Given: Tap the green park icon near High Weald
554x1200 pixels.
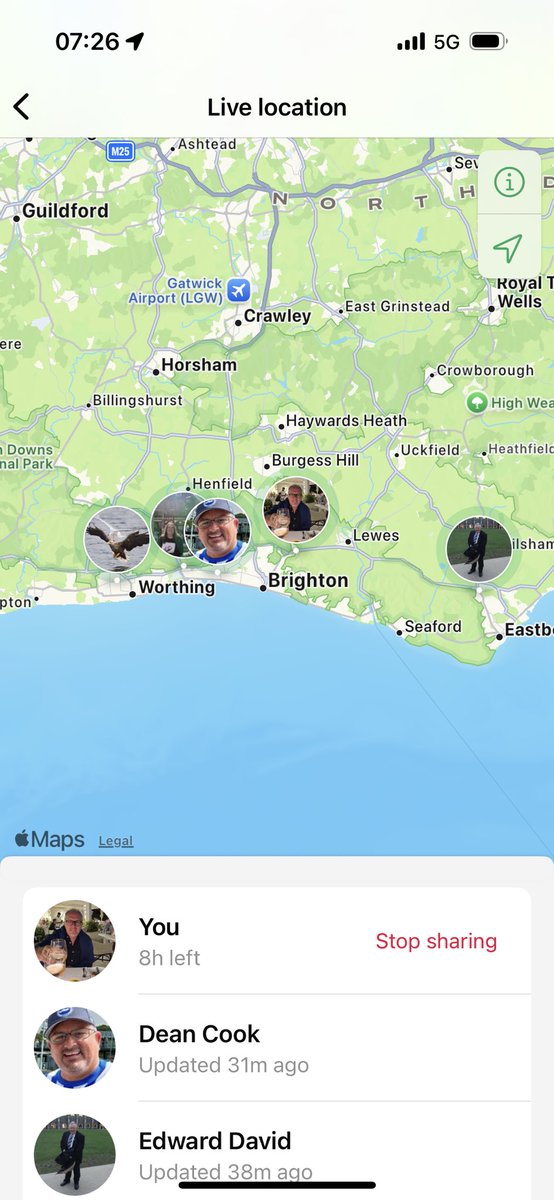Looking at the screenshot, I should pyautogui.click(x=477, y=402).
